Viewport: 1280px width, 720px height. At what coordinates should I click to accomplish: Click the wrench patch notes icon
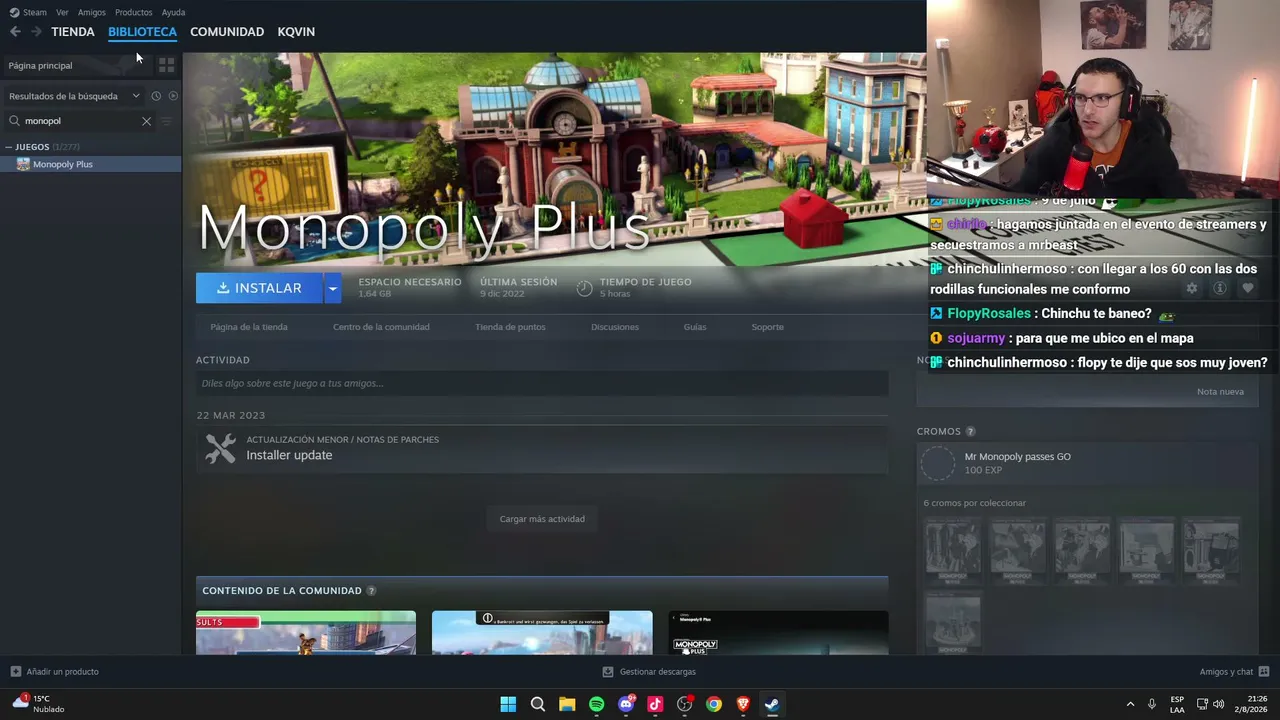pos(221,448)
